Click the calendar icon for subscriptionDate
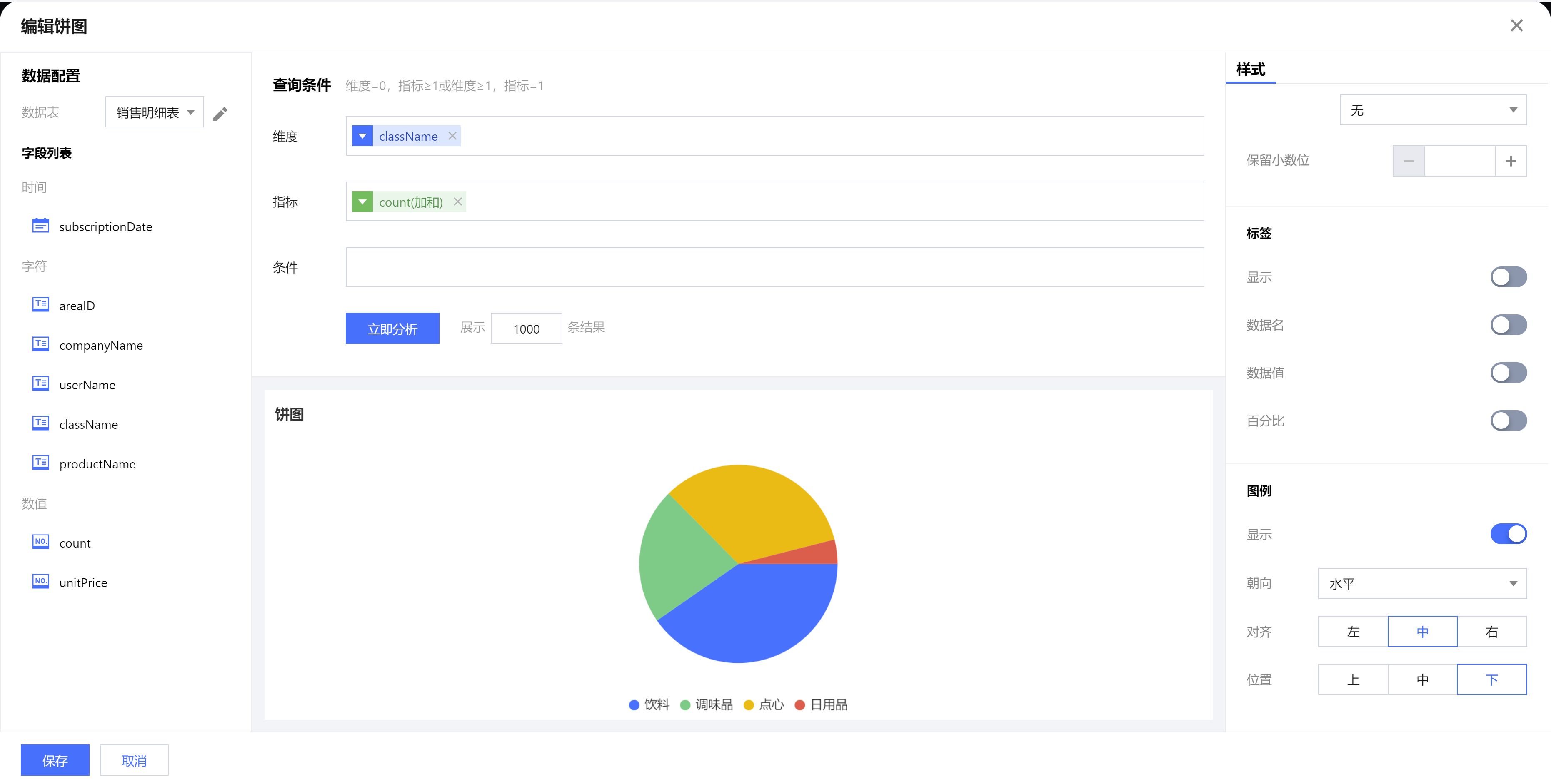Screen dimensions: 1551x784 pyautogui.click(x=40, y=226)
